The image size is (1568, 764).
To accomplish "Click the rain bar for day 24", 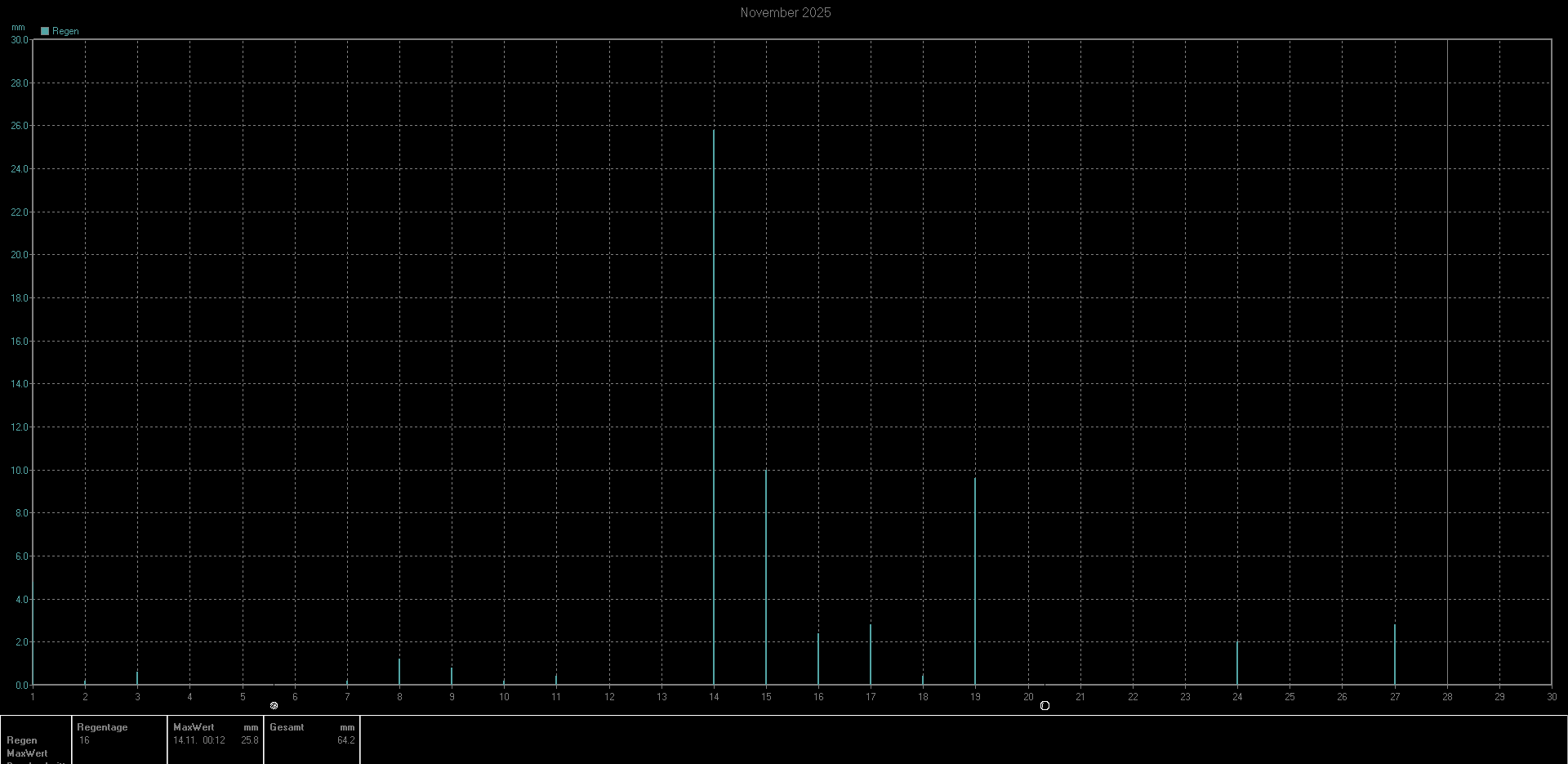I will 1237,663.
